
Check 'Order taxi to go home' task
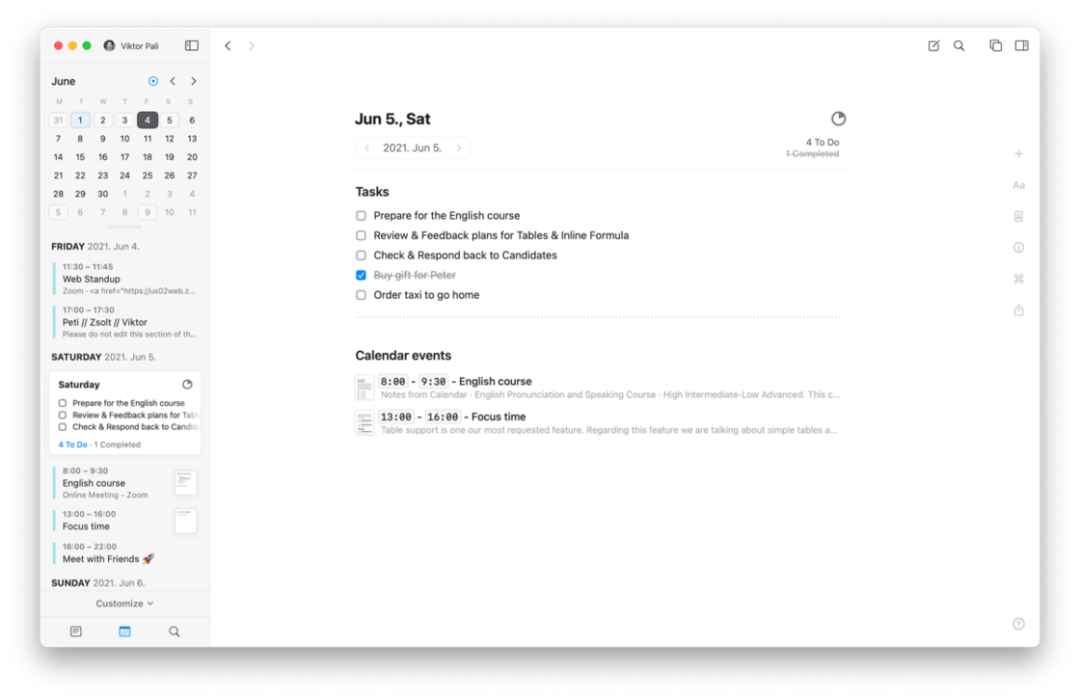[361, 295]
